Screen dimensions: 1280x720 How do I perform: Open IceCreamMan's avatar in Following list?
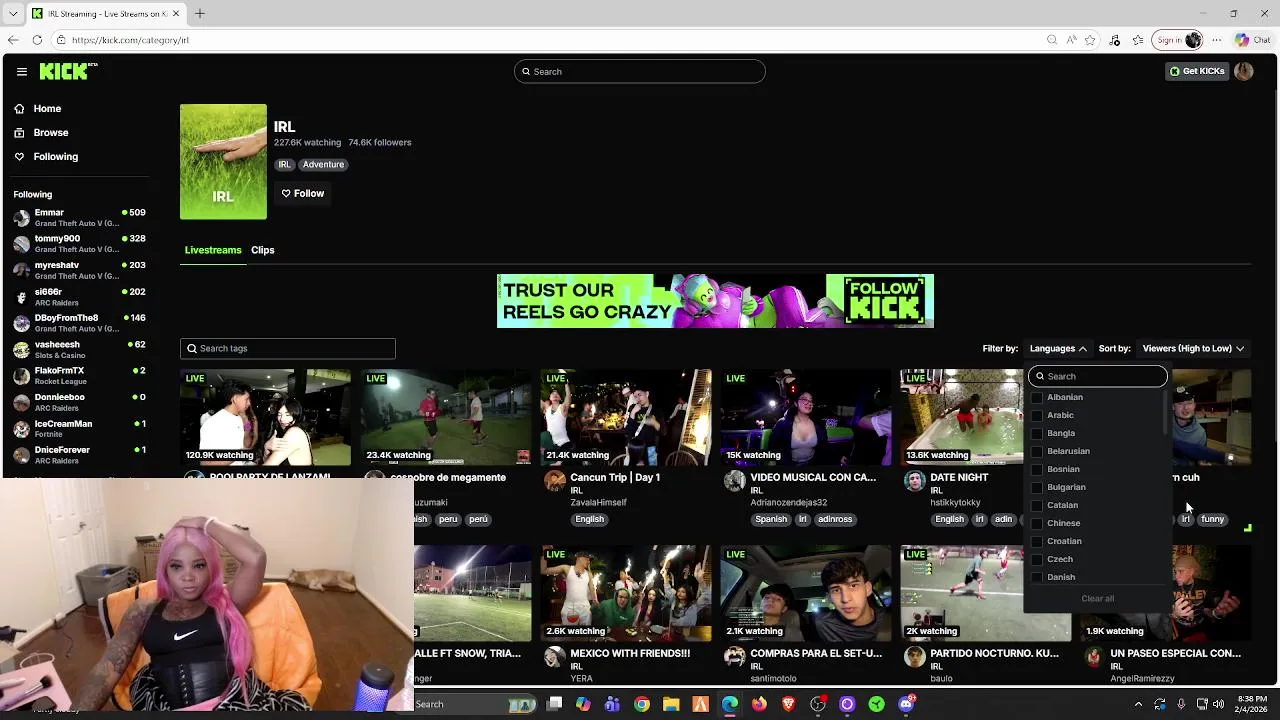[x=22, y=429]
